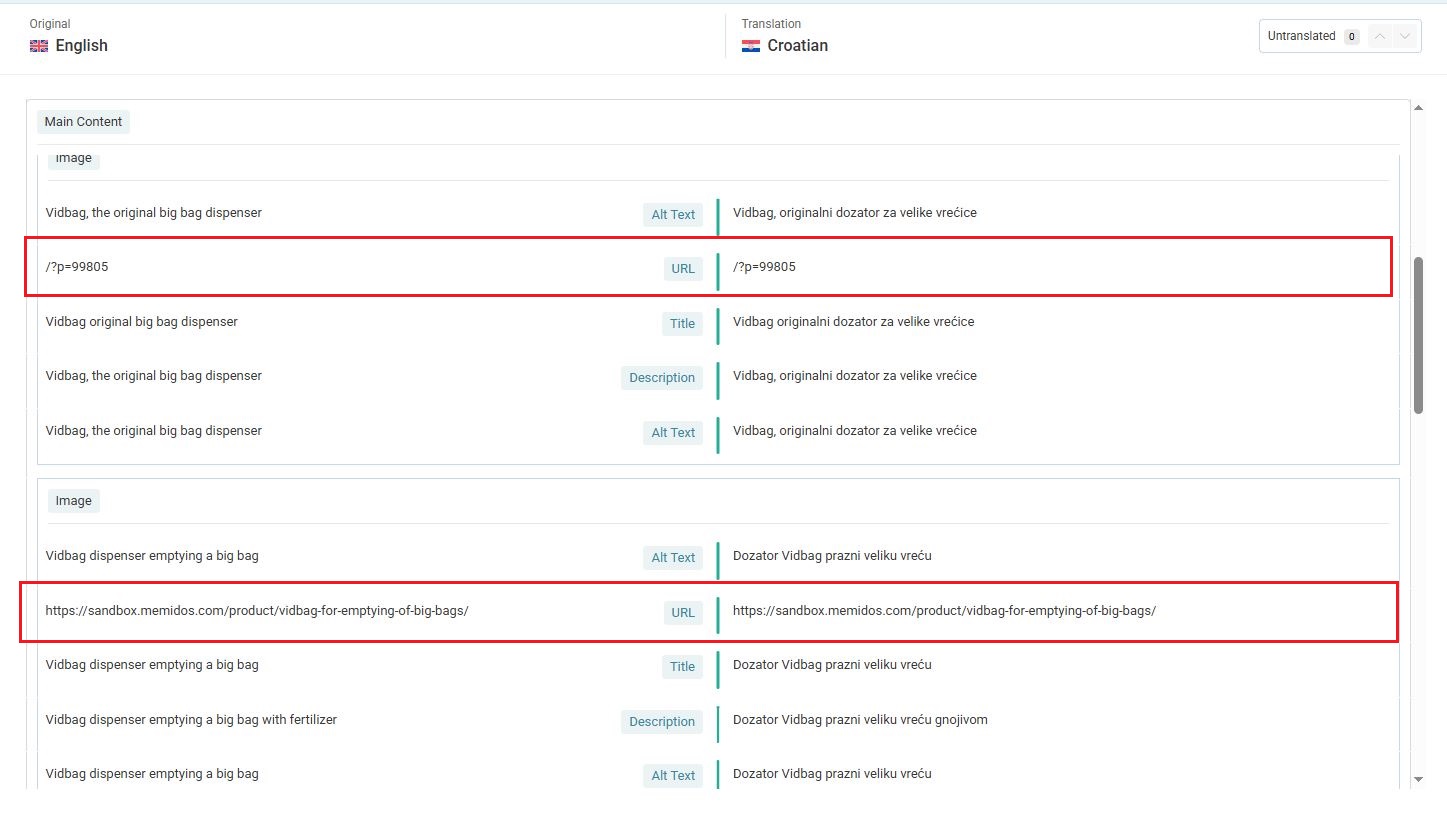This screenshot has height=837, width=1447.
Task: Click the vertical scrollbar thumb
Action: coord(1418,334)
